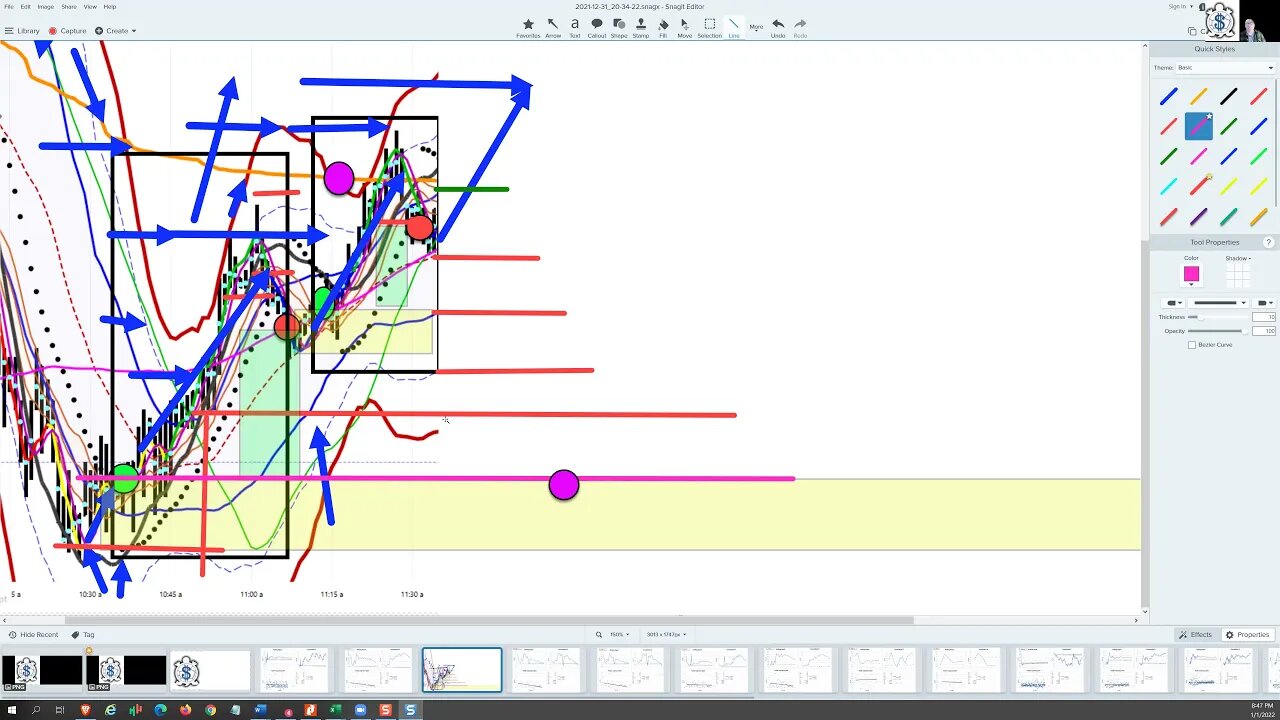
Task: Open the More tools dropdown
Action: (x=756, y=27)
